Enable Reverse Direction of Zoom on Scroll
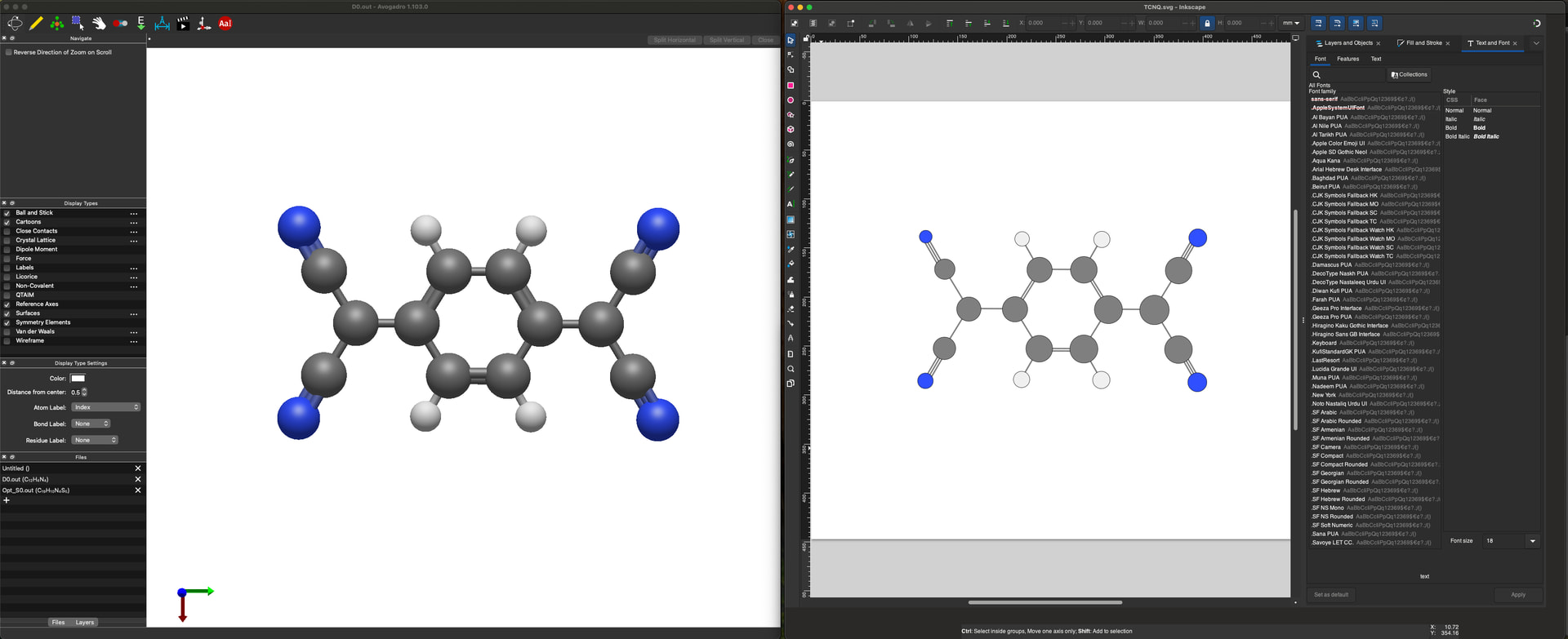This screenshot has height=639, width=1568. (x=9, y=52)
